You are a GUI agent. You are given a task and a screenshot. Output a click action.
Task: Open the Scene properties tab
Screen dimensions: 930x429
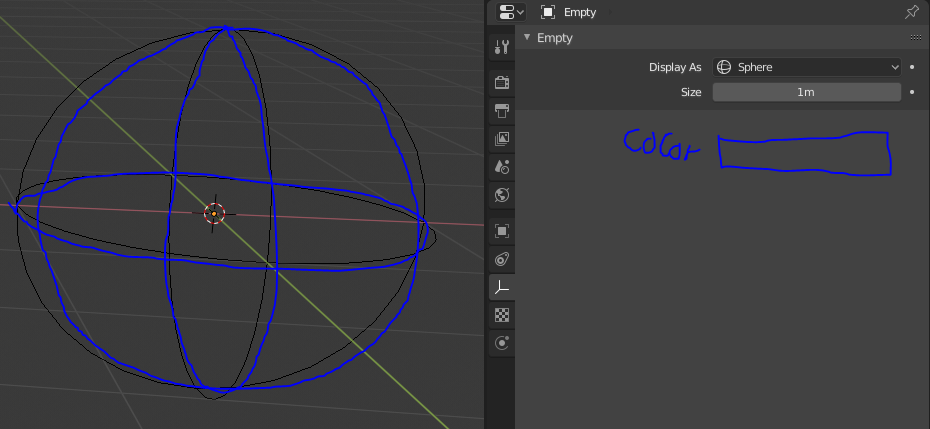(502, 167)
